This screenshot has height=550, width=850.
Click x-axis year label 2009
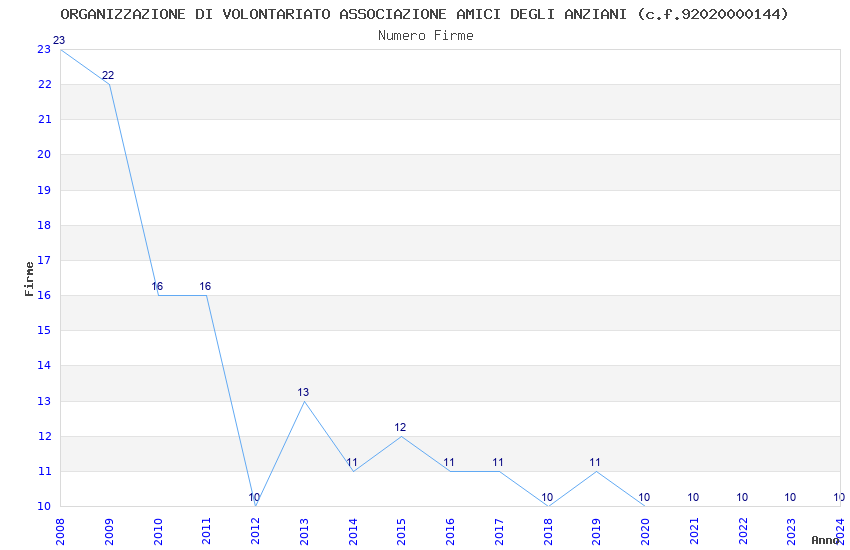108,531
